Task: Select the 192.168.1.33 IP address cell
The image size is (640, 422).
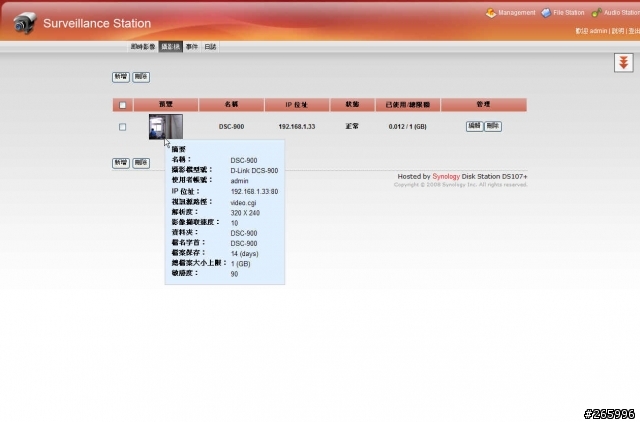Action: (297, 127)
